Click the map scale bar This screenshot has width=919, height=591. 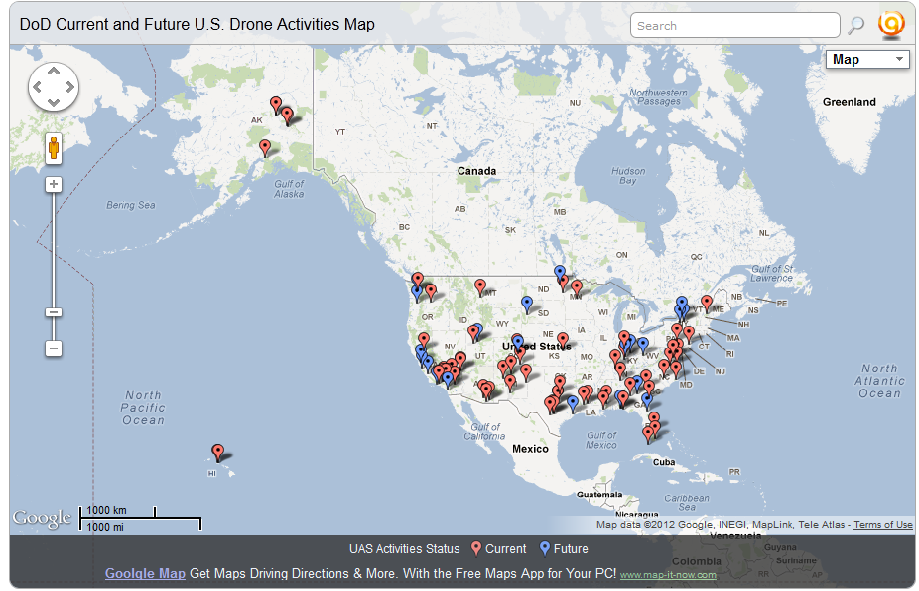(140, 518)
